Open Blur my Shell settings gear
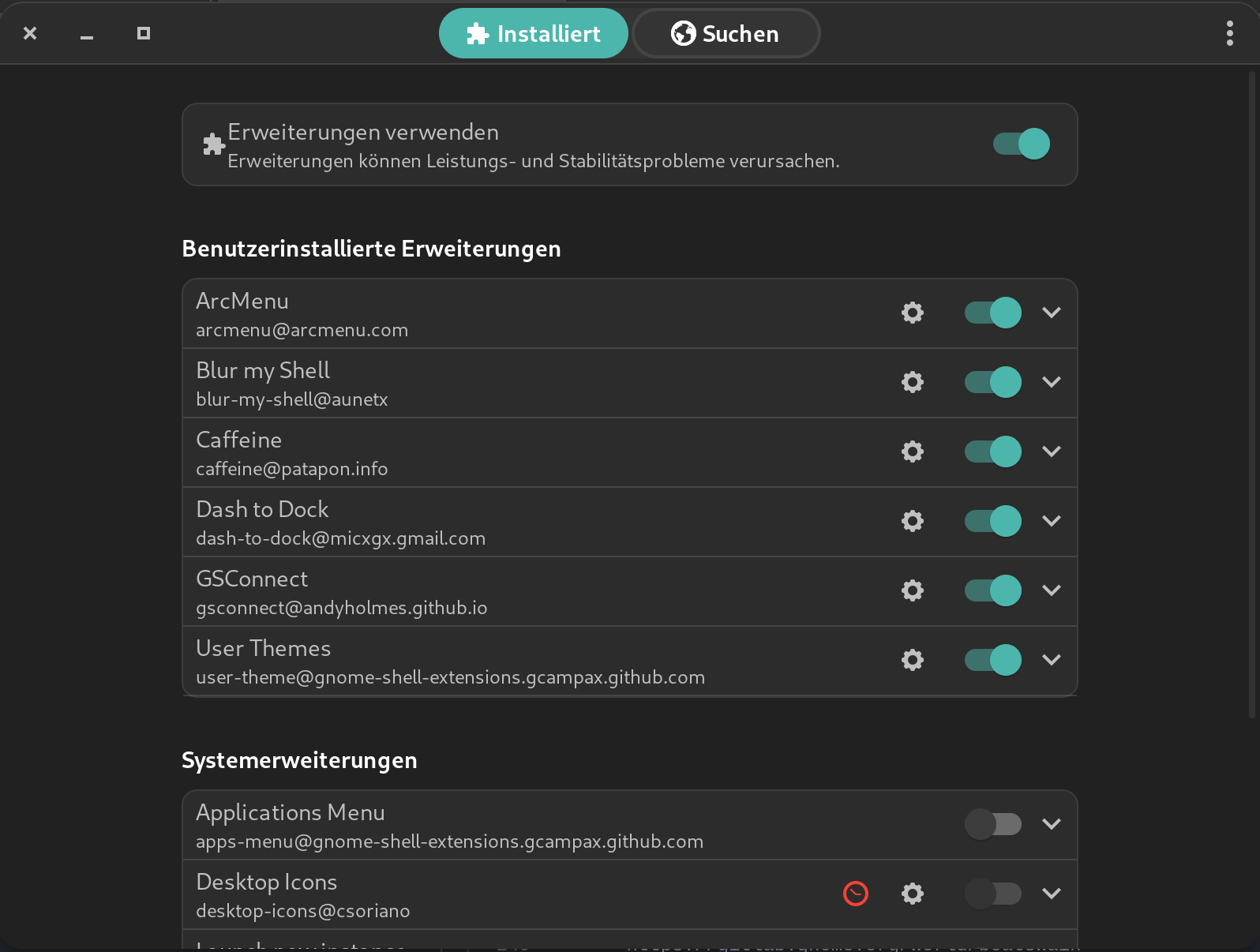The image size is (1260, 952). click(913, 382)
